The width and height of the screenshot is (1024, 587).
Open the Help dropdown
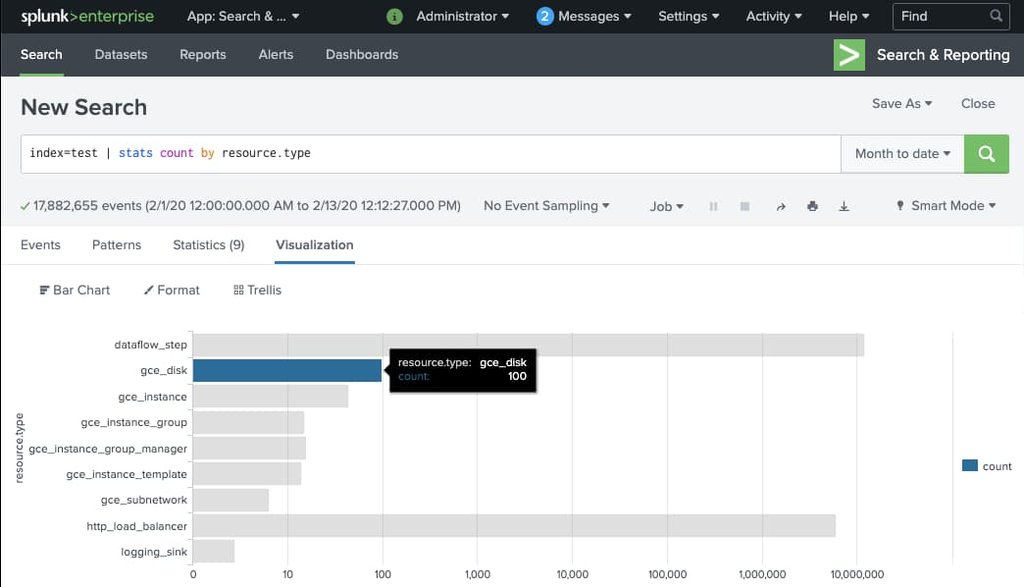(848, 16)
